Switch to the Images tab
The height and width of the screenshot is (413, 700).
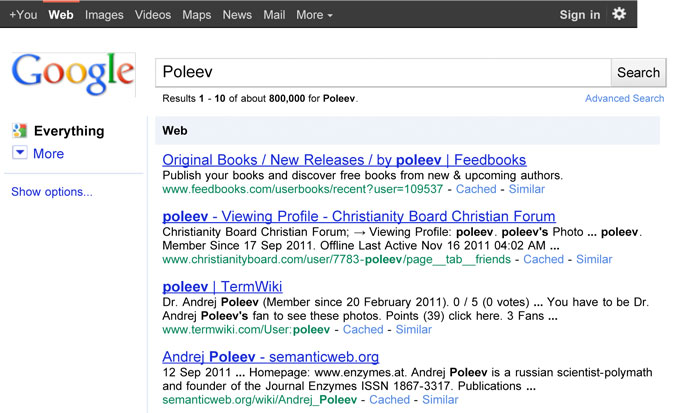104,15
